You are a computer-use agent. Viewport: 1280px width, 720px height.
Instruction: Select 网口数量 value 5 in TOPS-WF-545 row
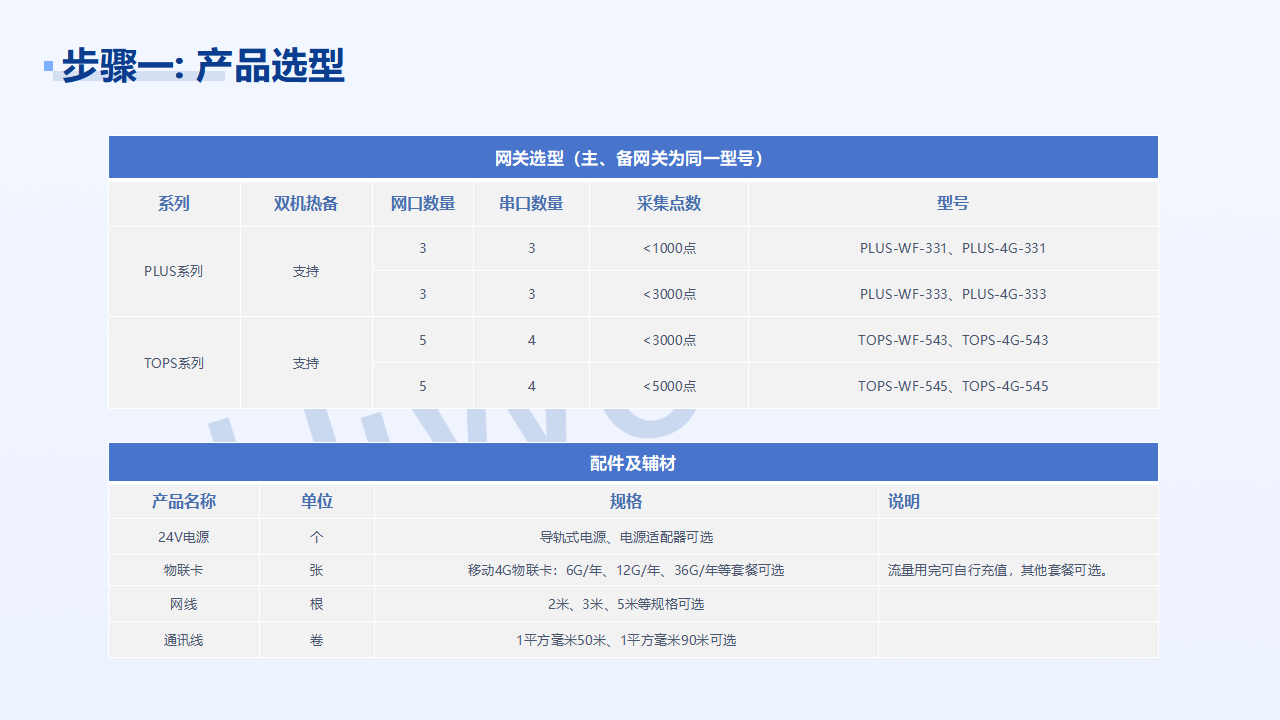[x=423, y=386]
